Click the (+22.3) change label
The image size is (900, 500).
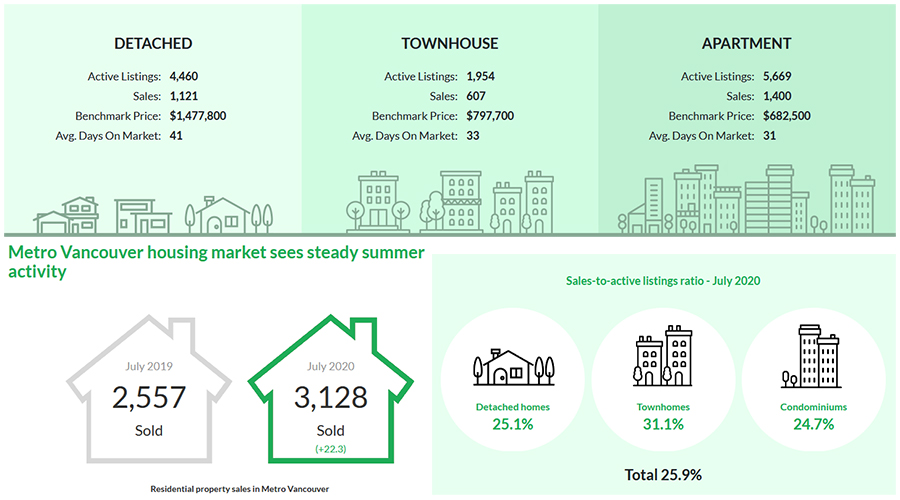(331, 449)
